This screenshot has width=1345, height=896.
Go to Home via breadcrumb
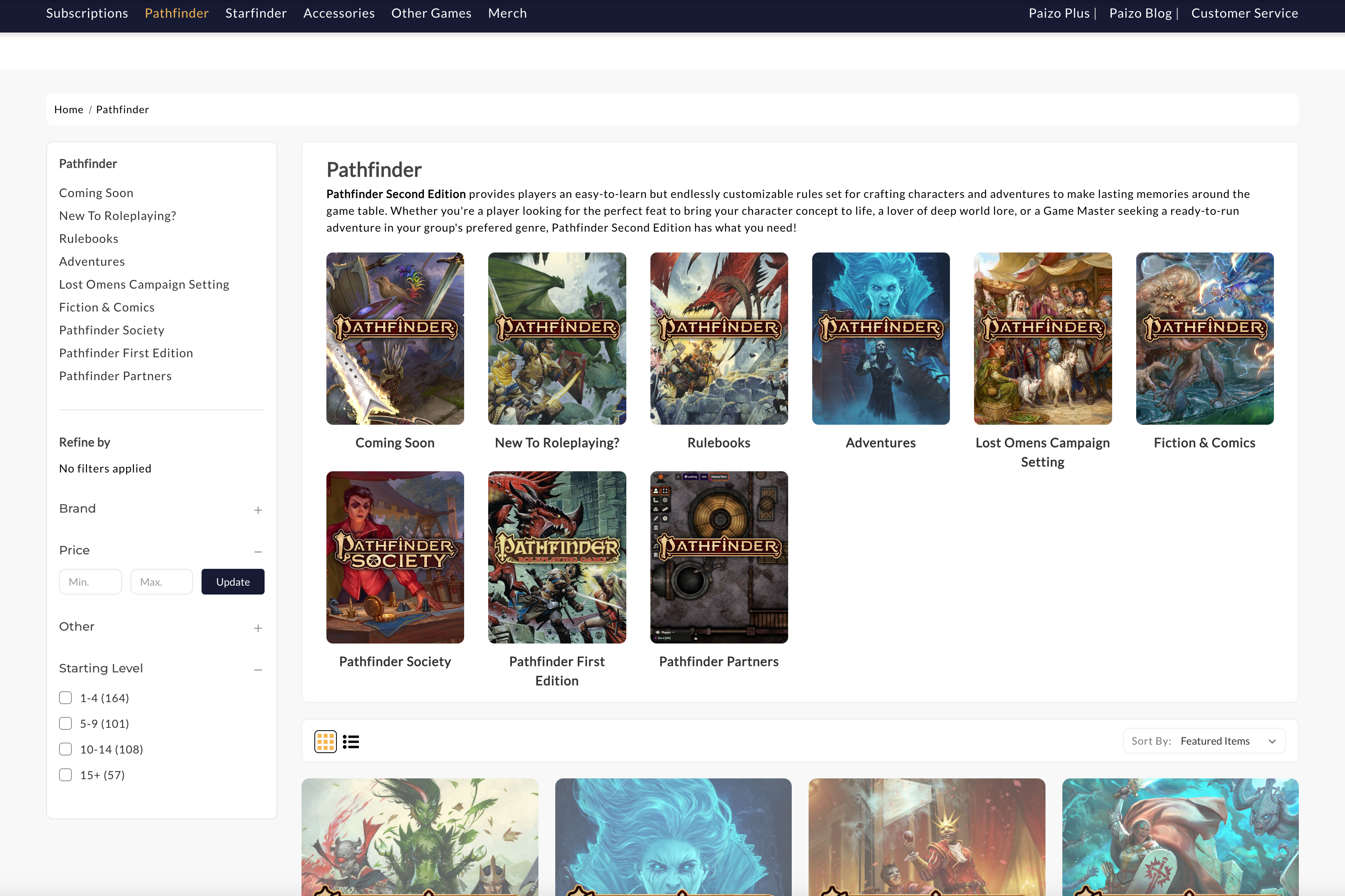(69, 109)
